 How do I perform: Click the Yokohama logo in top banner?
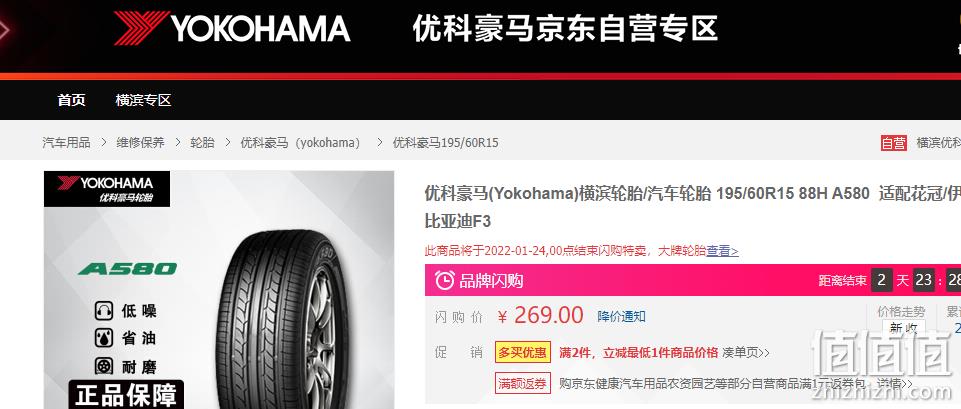pyautogui.click(x=232, y=28)
